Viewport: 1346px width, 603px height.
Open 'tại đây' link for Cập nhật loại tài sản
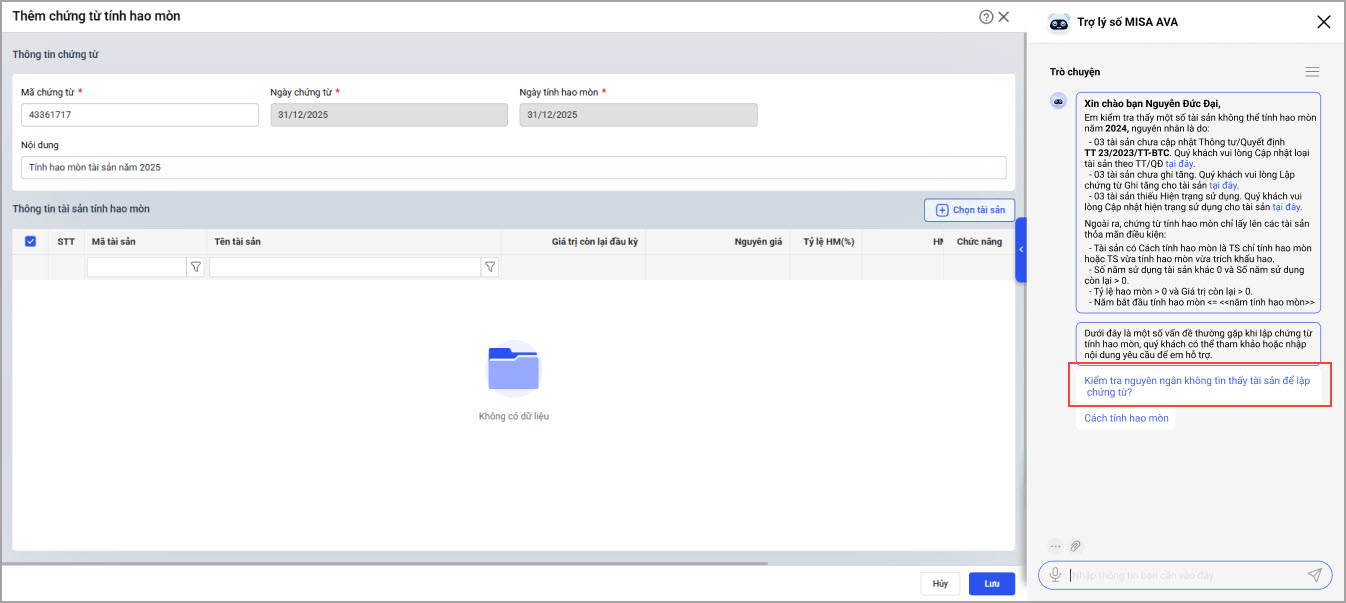(1179, 163)
